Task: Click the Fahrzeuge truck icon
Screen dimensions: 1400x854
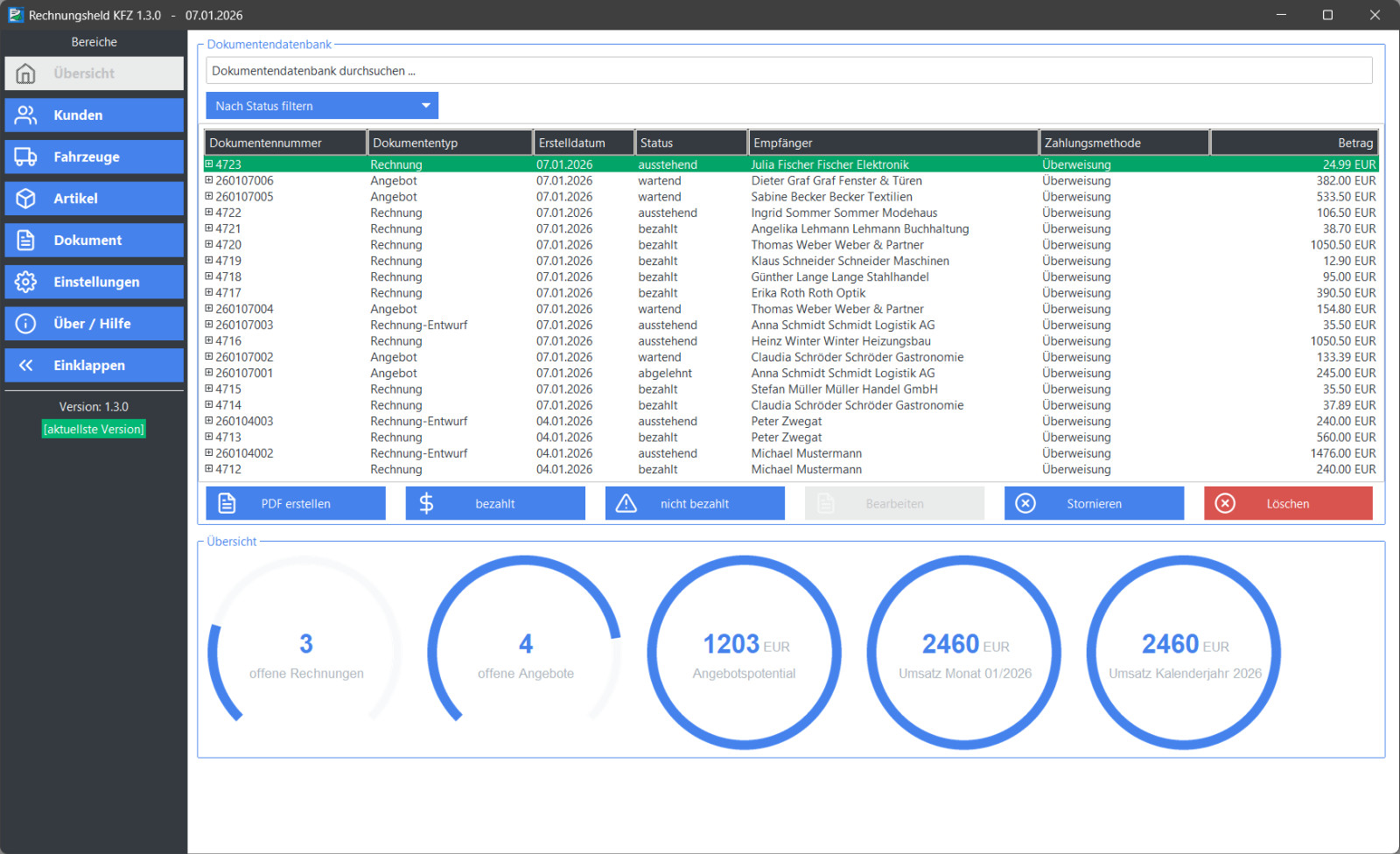Action: pyautogui.click(x=26, y=157)
